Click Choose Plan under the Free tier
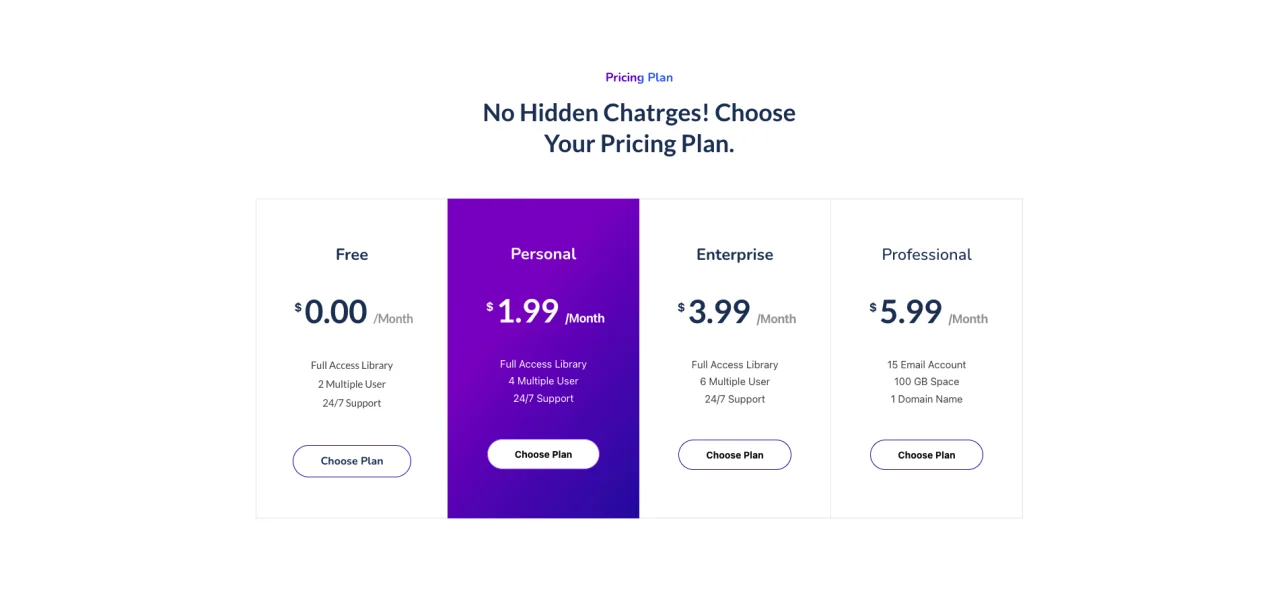 point(352,461)
